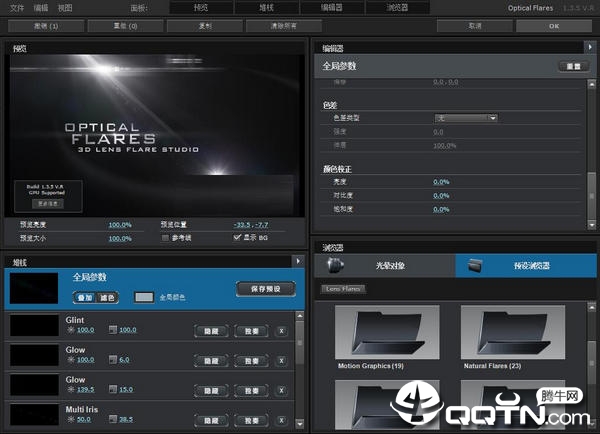Switch to the 光晕对象 tab
The width and height of the screenshot is (600, 434).
tap(385, 265)
